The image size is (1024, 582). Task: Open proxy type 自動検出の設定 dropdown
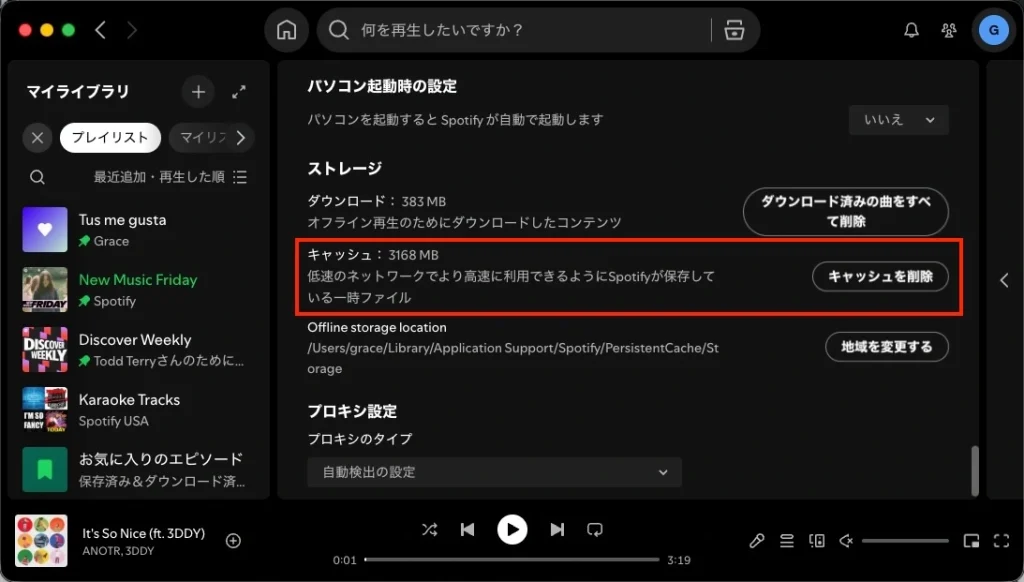494,472
